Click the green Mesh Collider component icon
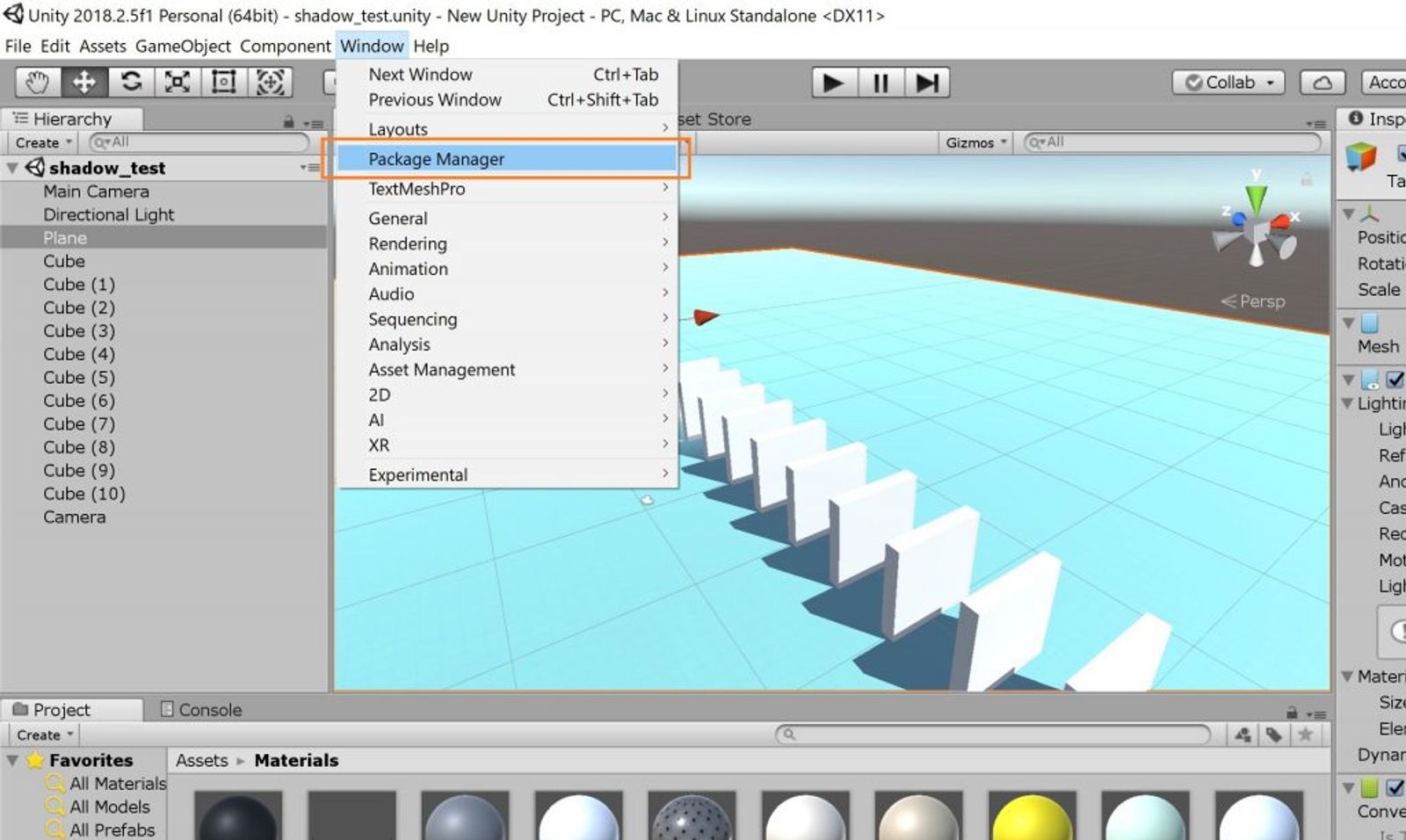The width and height of the screenshot is (1406, 840). (x=1370, y=787)
